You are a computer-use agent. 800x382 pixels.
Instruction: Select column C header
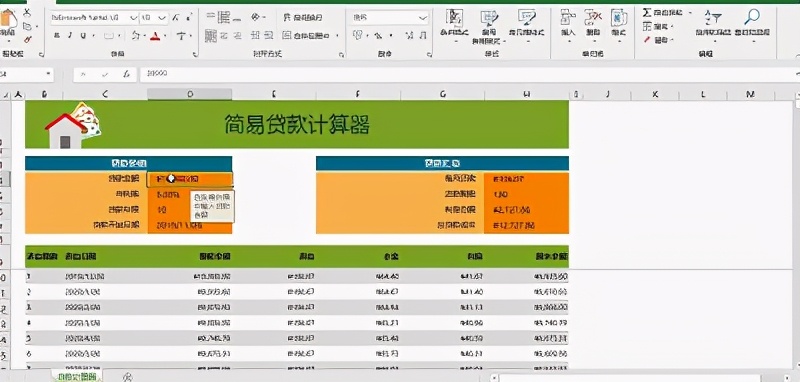tap(105, 94)
